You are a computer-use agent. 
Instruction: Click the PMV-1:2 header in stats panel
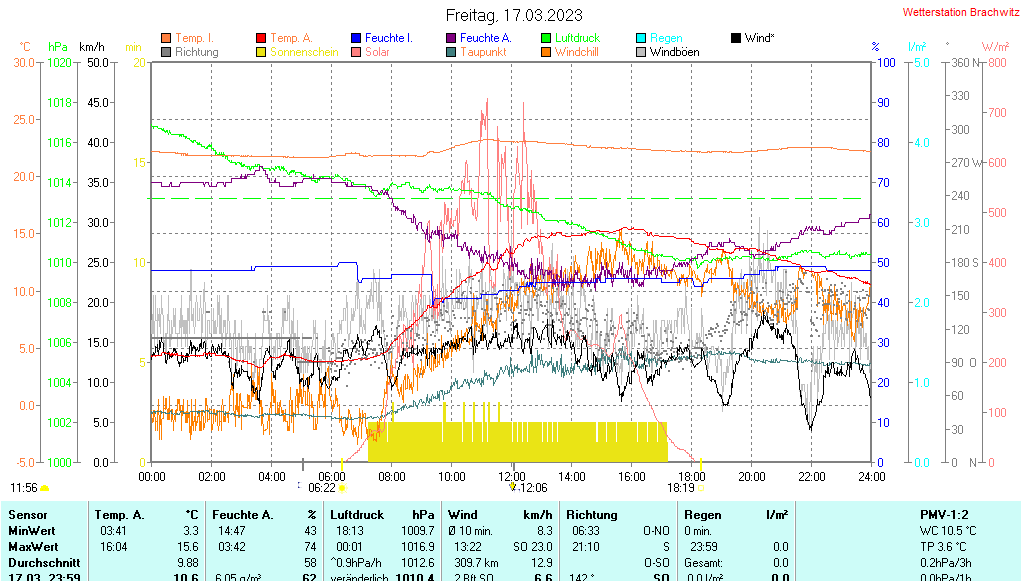946,514
